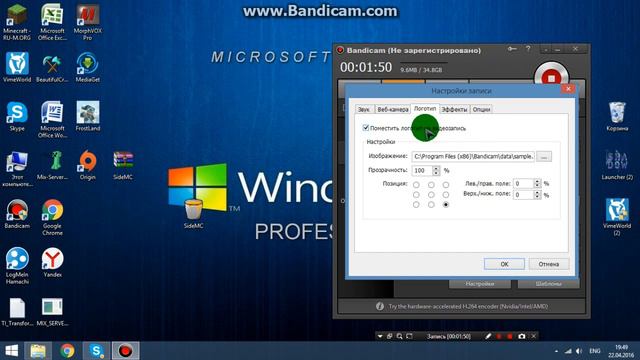Increase Верх./ниж. поле with up arrow
This screenshot has height=360, width=640.
(x=537, y=192)
